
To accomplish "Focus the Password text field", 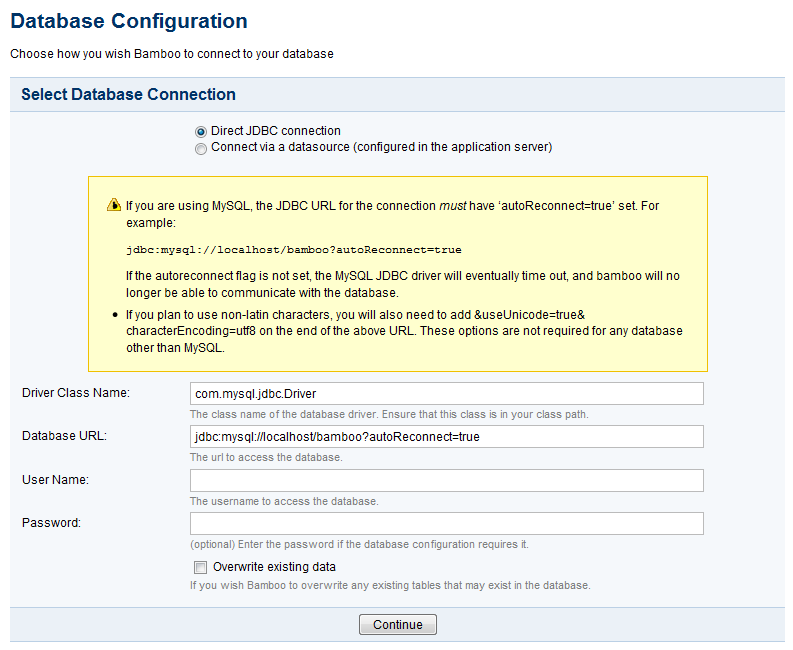I will coord(447,524).
